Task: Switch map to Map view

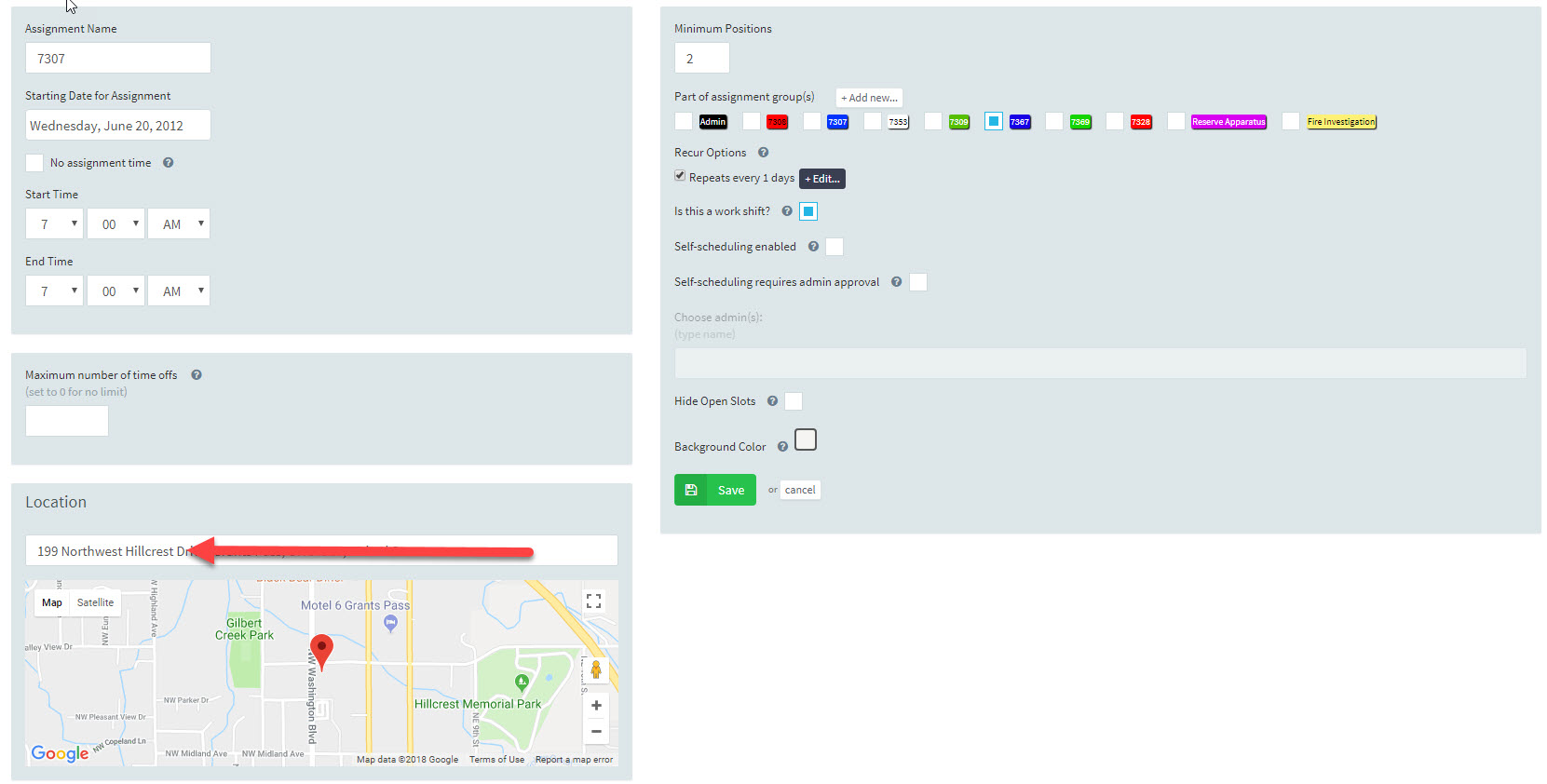Action: pos(52,602)
